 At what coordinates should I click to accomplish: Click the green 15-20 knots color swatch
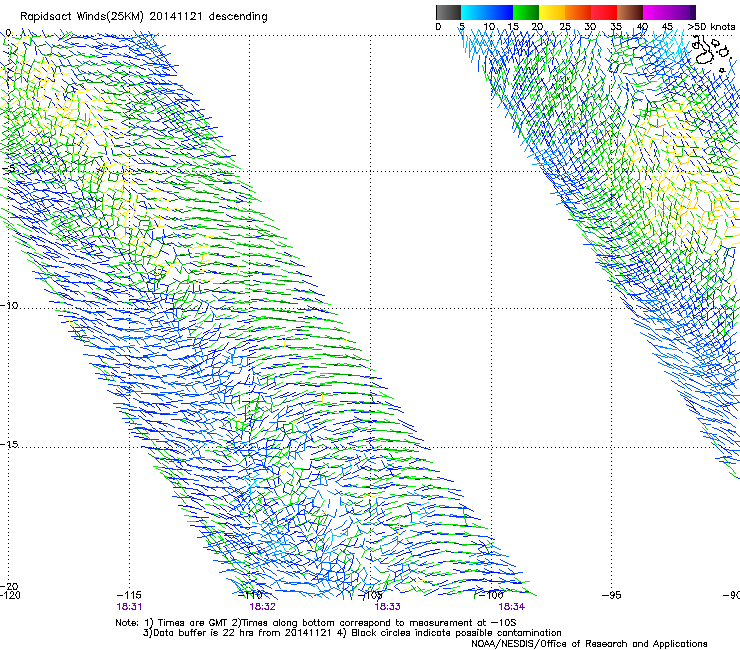point(526,12)
